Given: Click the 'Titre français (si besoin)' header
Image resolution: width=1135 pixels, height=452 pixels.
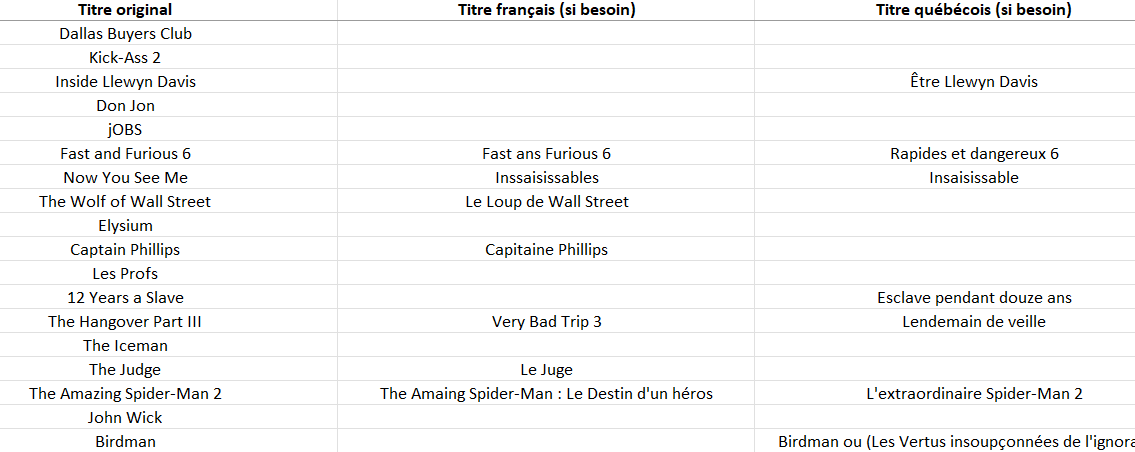Looking at the screenshot, I should [547, 10].
